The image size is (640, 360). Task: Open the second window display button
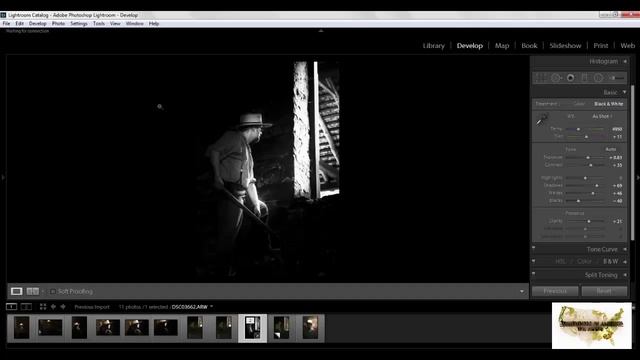pyautogui.click(x=26, y=307)
